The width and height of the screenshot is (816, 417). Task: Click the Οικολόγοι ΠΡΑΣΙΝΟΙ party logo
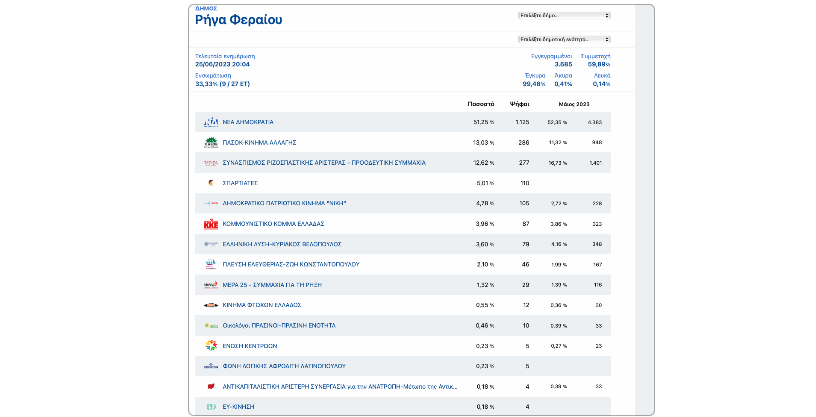[211, 325]
